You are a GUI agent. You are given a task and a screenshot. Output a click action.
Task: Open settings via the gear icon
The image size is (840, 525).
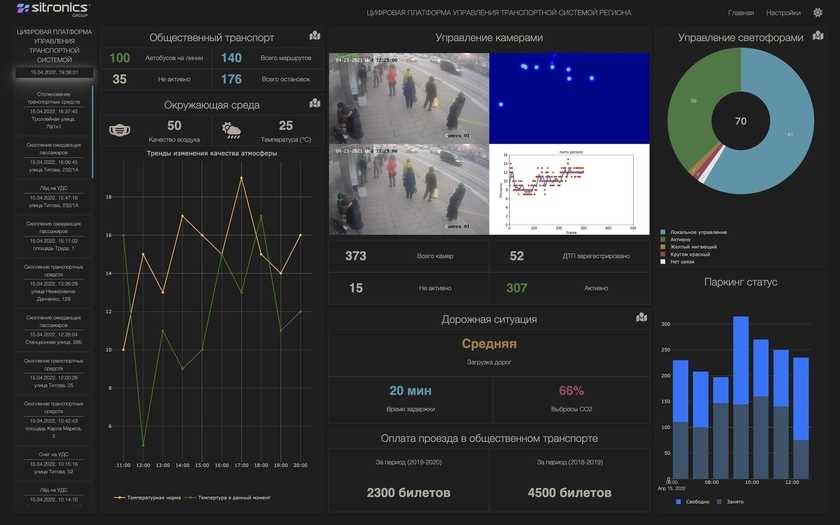tap(818, 13)
